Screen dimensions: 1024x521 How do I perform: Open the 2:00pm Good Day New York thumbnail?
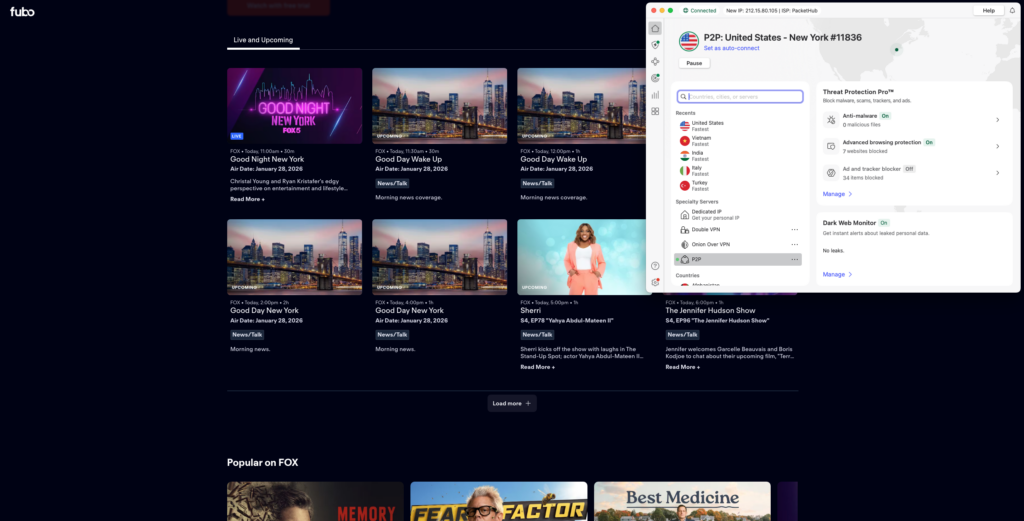click(295, 257)
